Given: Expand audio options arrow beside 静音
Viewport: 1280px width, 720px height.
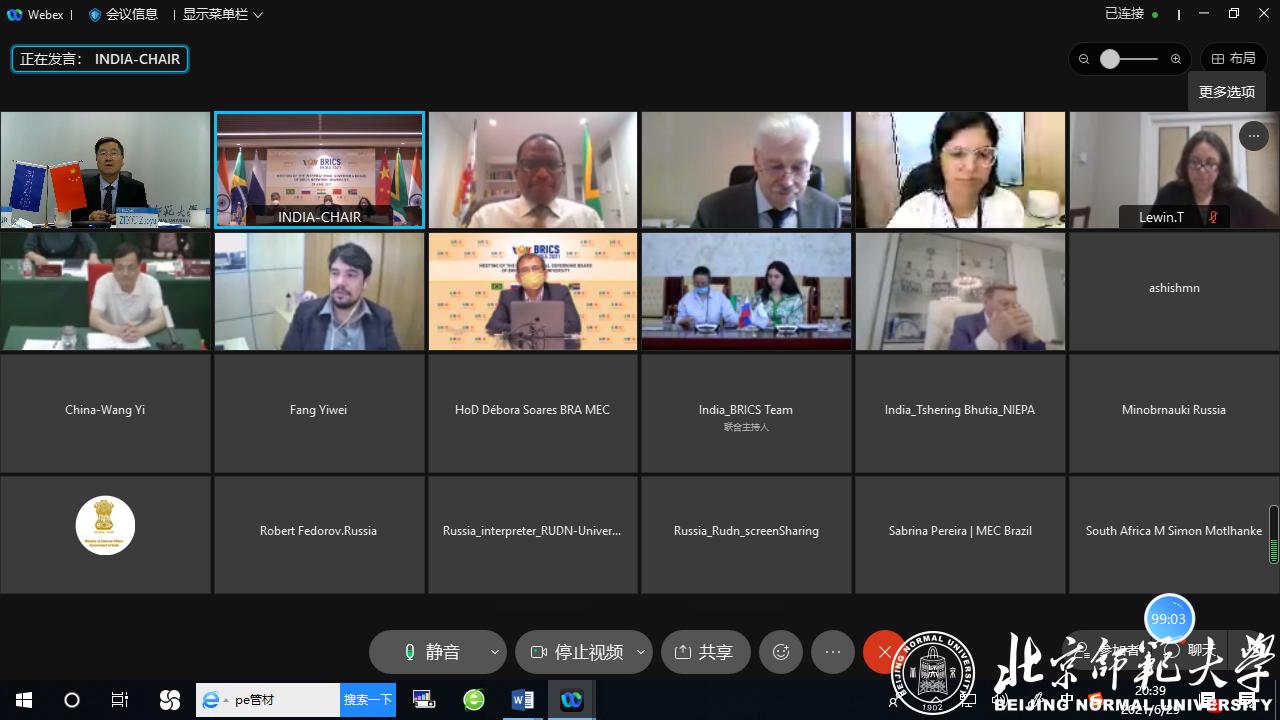Looking at the screenshot, I should click(494, 652).
